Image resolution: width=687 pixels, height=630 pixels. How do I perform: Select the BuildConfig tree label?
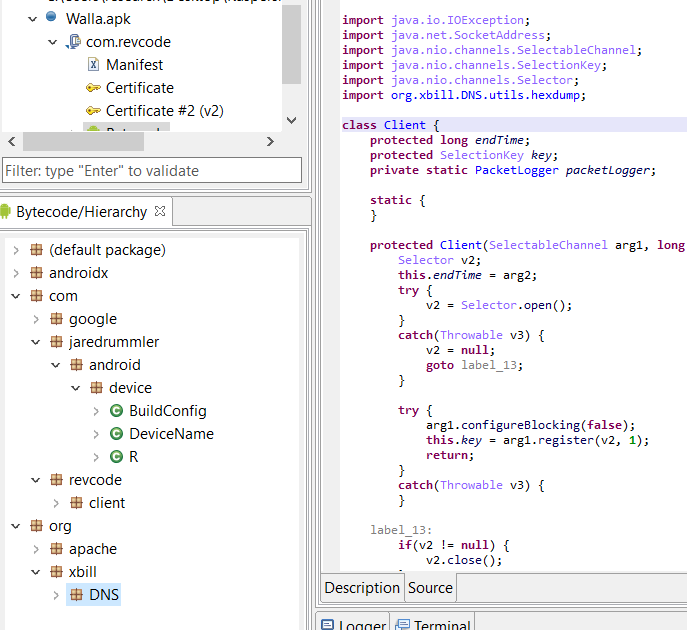pos(168,411)
